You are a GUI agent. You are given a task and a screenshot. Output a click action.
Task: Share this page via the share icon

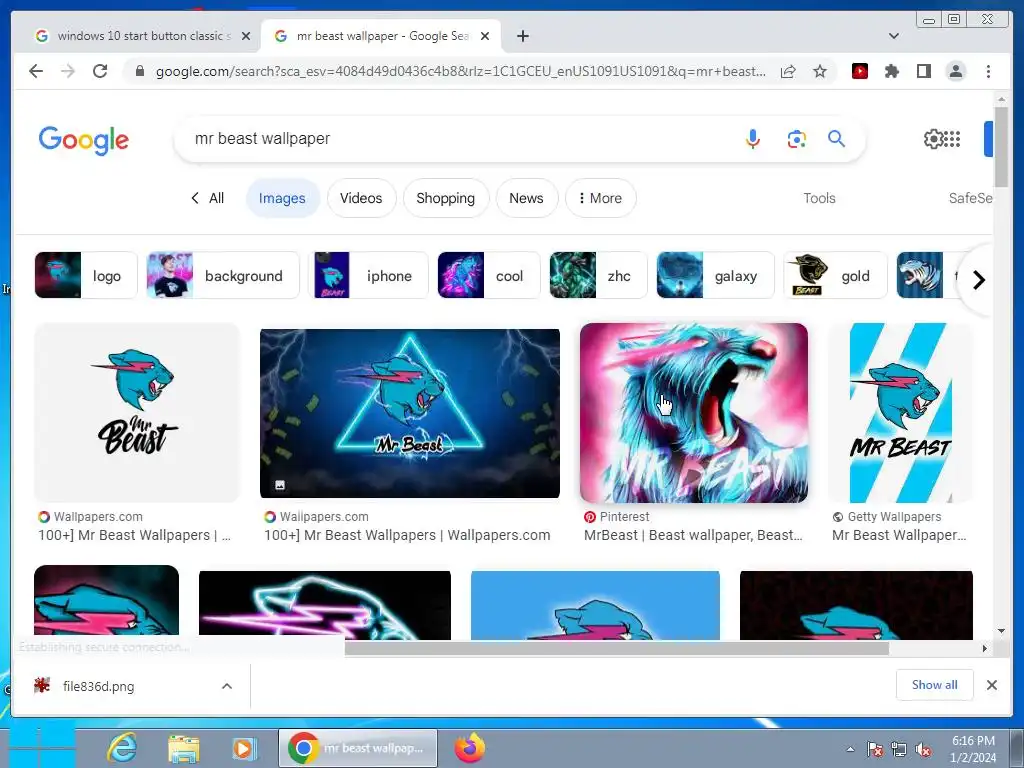788,71
